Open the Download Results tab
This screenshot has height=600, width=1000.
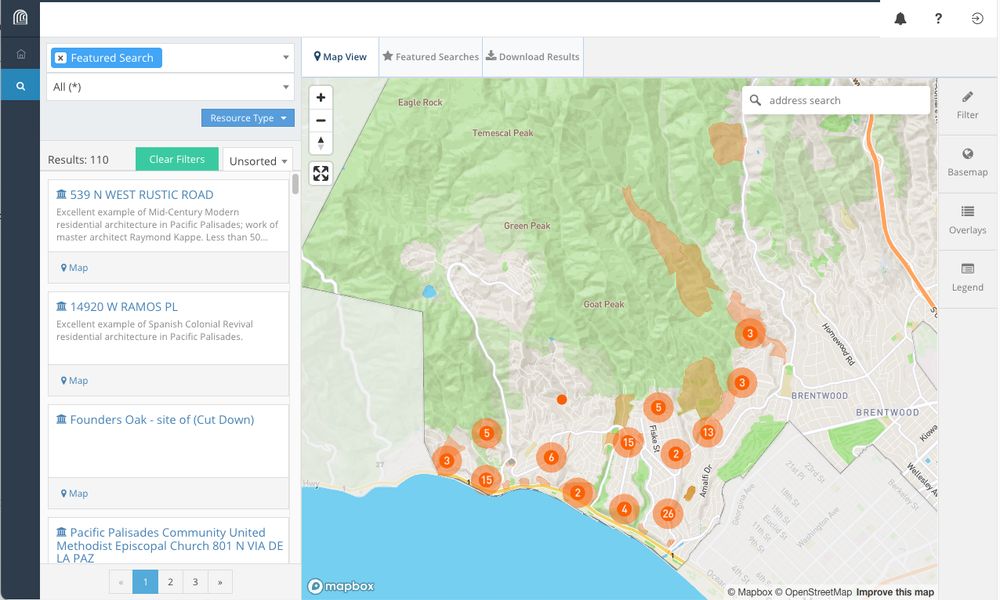pos(532,57)
